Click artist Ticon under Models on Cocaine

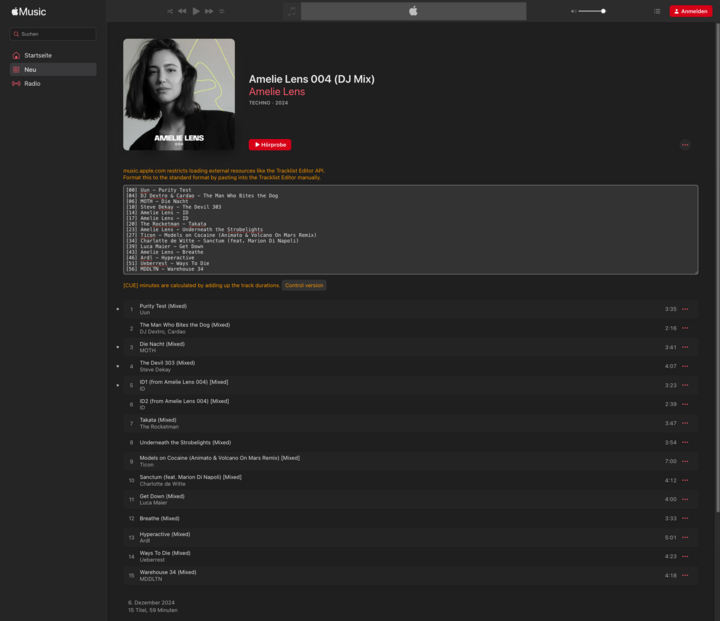tap(146, 465)
